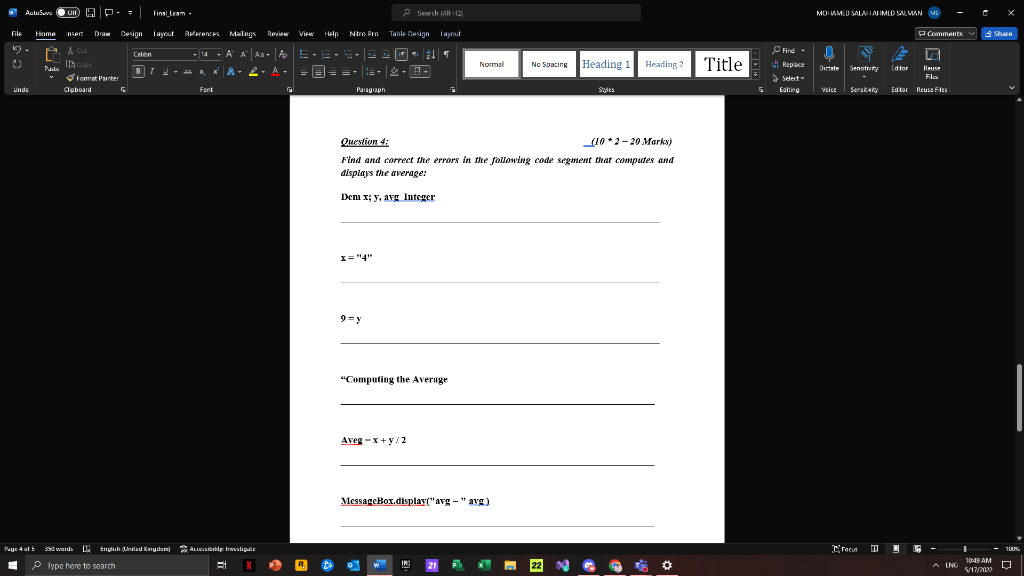Viewport: 1024px width, 576px height.
Task: Increase font size with Grow Font
Action: (x=229, y=54)
